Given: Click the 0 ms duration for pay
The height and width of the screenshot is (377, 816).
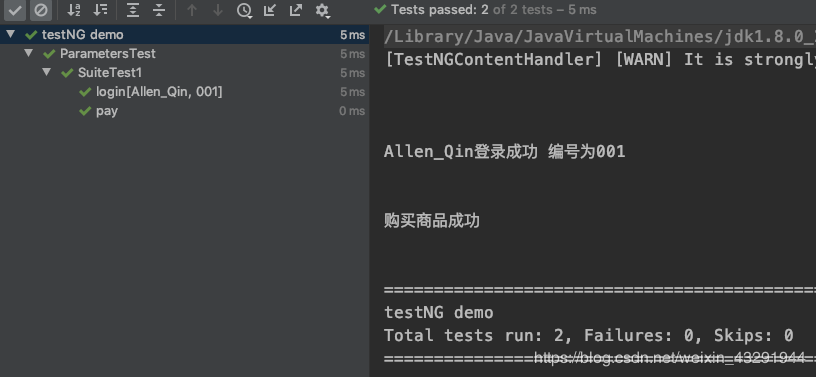Looking at the screenshot, I should tap(352, 111).
